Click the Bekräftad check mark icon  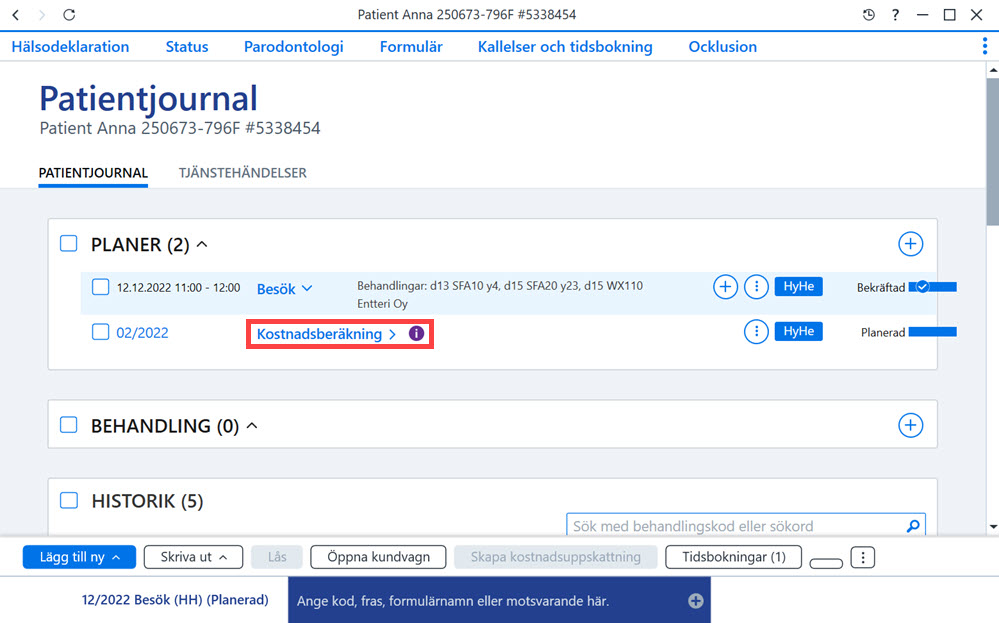(x=922, y=287)
